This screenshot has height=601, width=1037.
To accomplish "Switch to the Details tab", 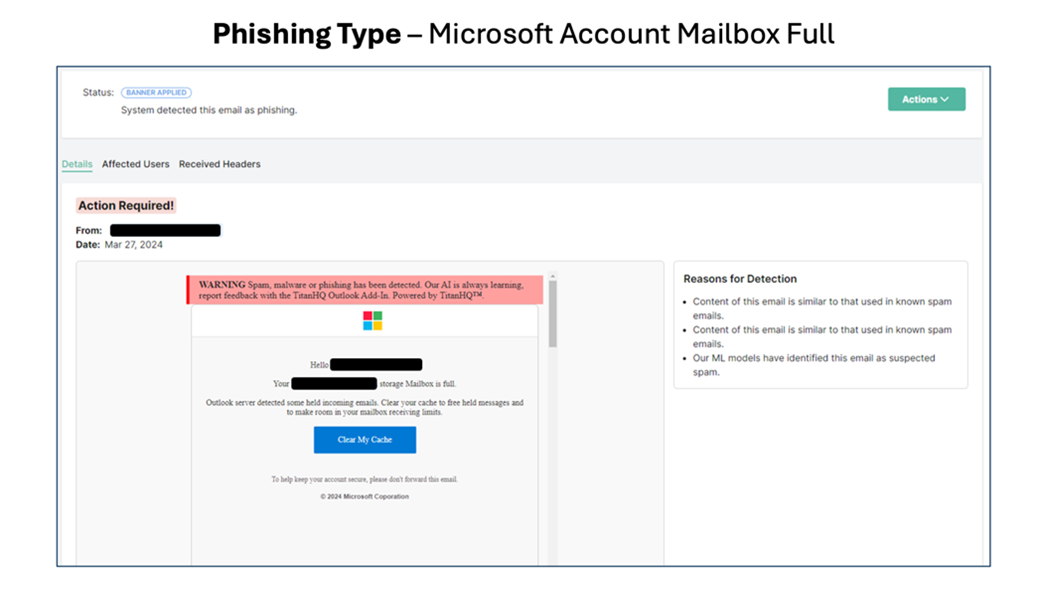I will click(77, 164).
